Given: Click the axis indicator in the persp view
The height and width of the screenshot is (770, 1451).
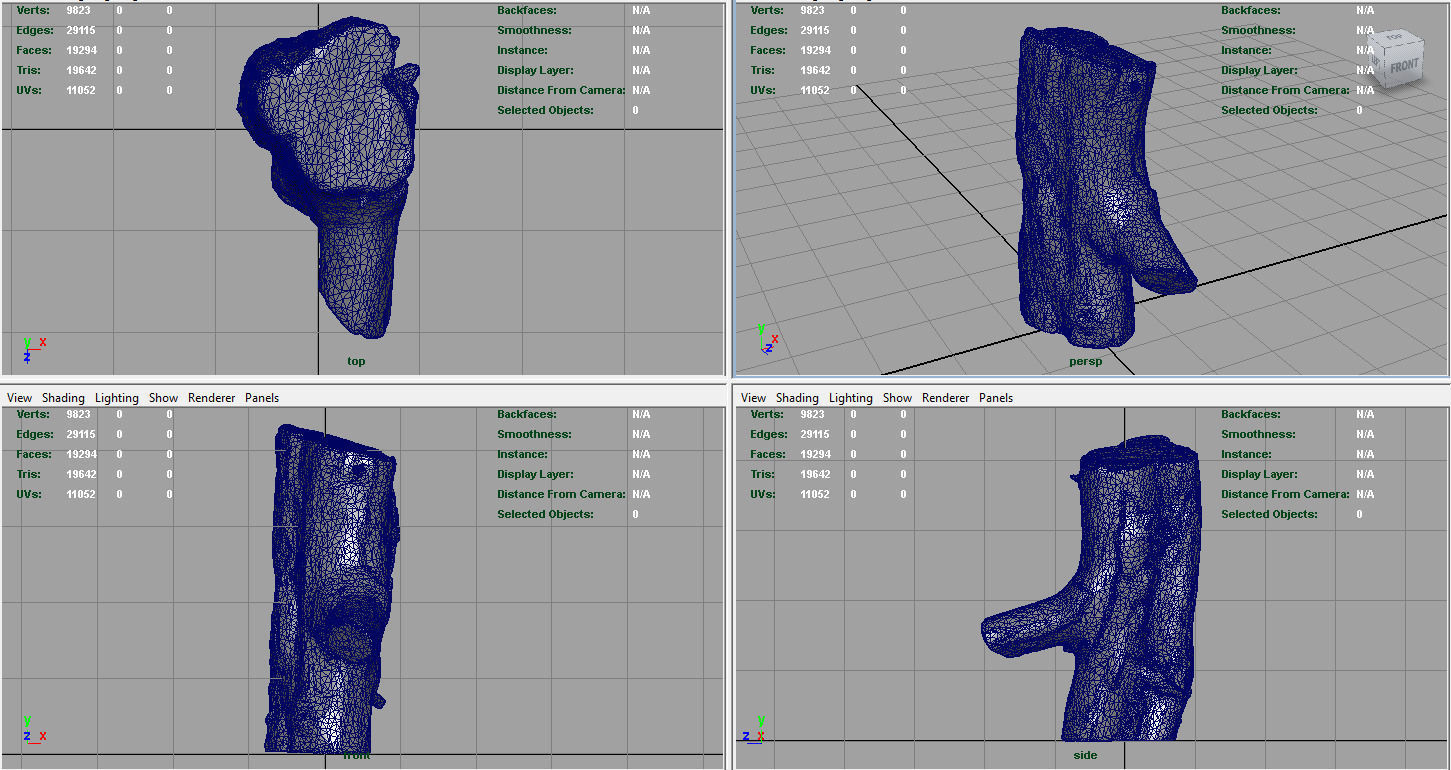Looking at the screenshot, I should click(x=767, y=339).
